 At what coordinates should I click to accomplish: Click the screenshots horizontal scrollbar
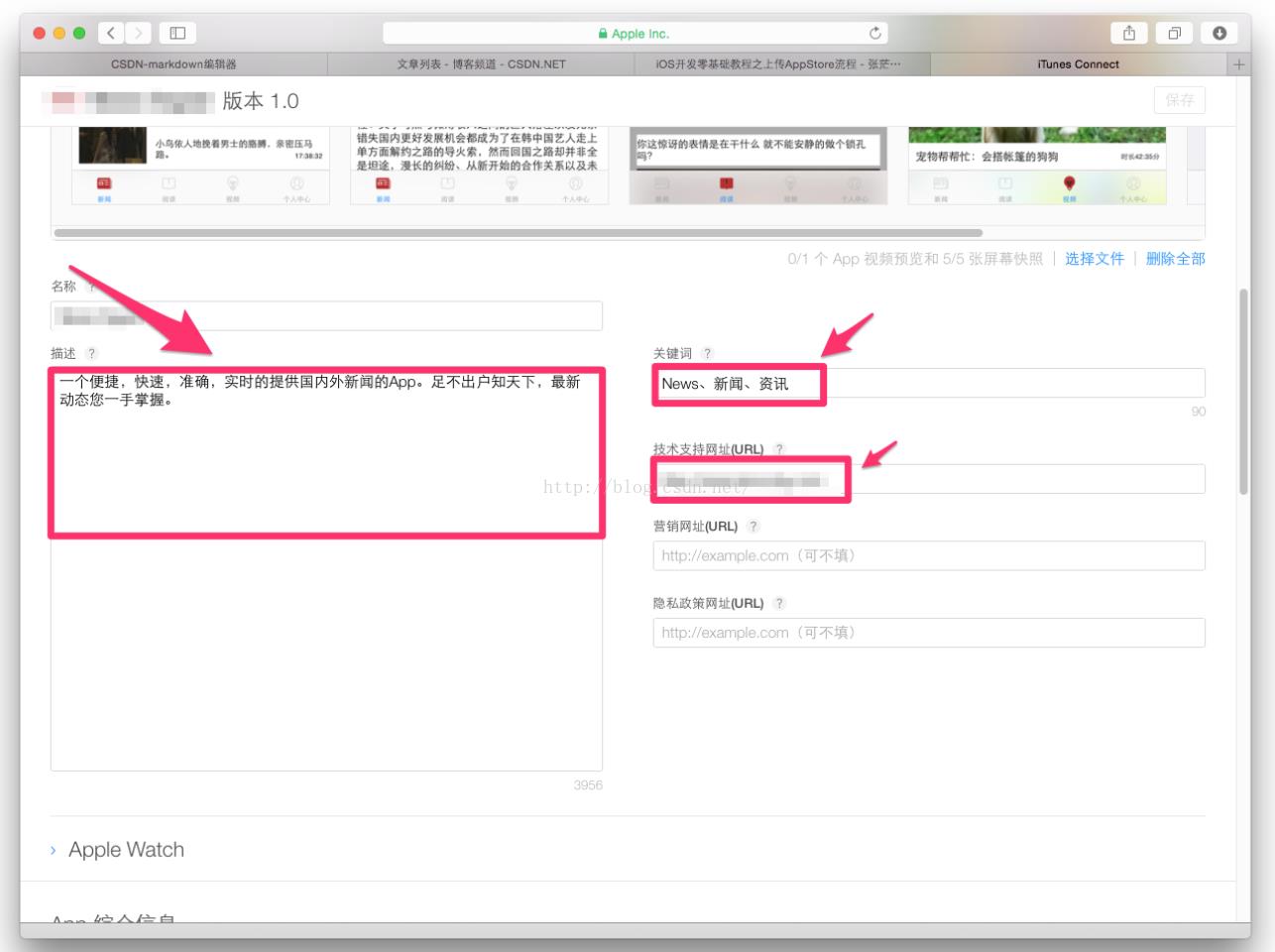518,233
